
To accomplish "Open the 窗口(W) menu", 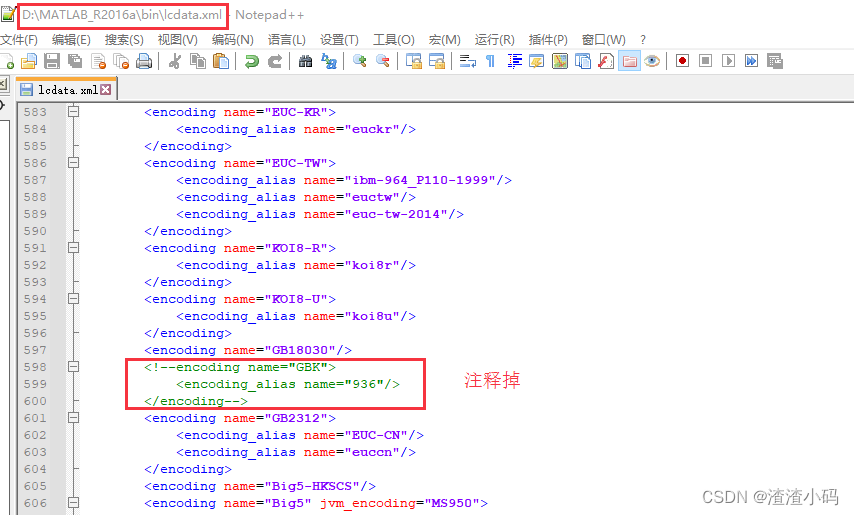I will point(603,40).
